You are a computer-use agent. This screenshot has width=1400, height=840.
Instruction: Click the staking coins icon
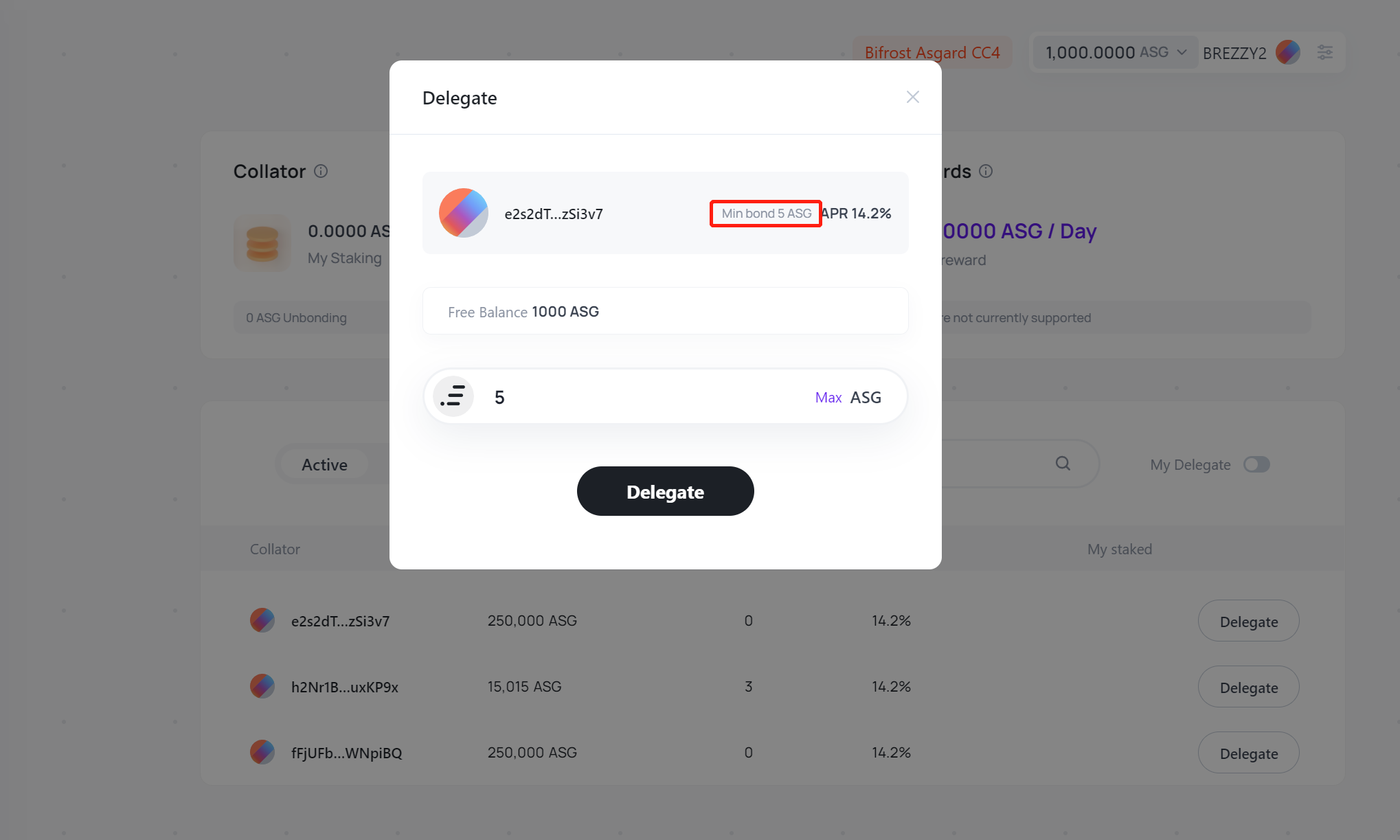262,243
